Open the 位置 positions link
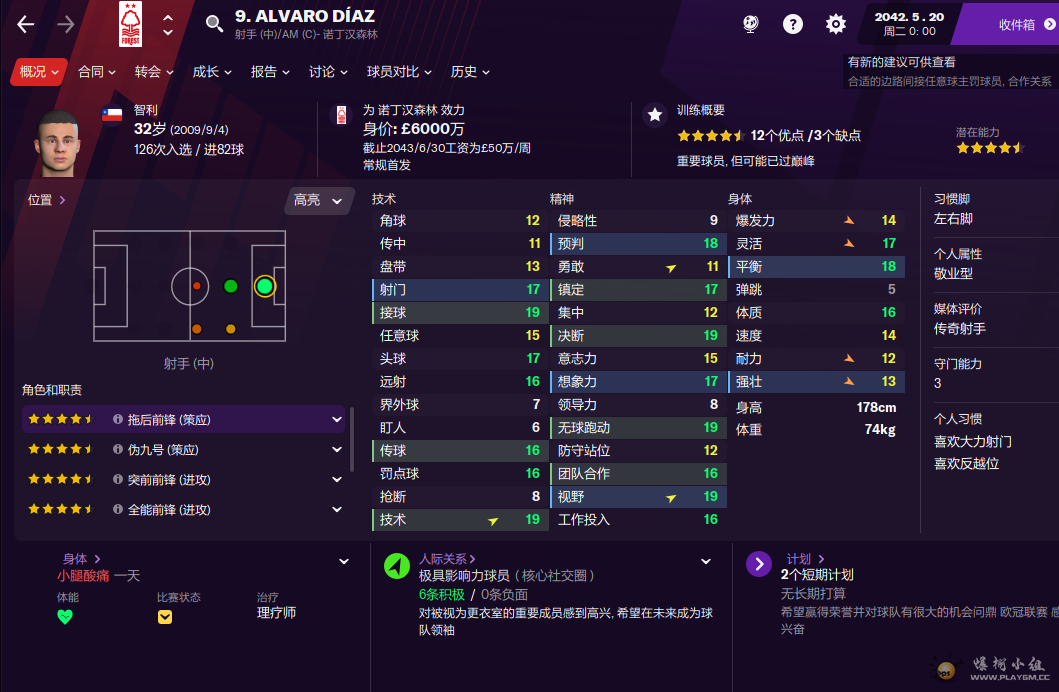The image size is (1059, 692). (x=47, y=200)
